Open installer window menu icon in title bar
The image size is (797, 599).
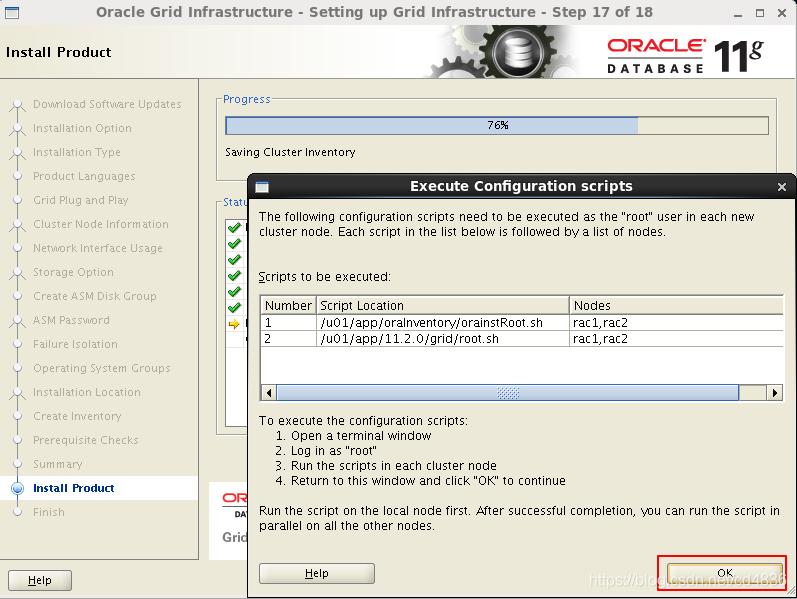pos(12,12)
